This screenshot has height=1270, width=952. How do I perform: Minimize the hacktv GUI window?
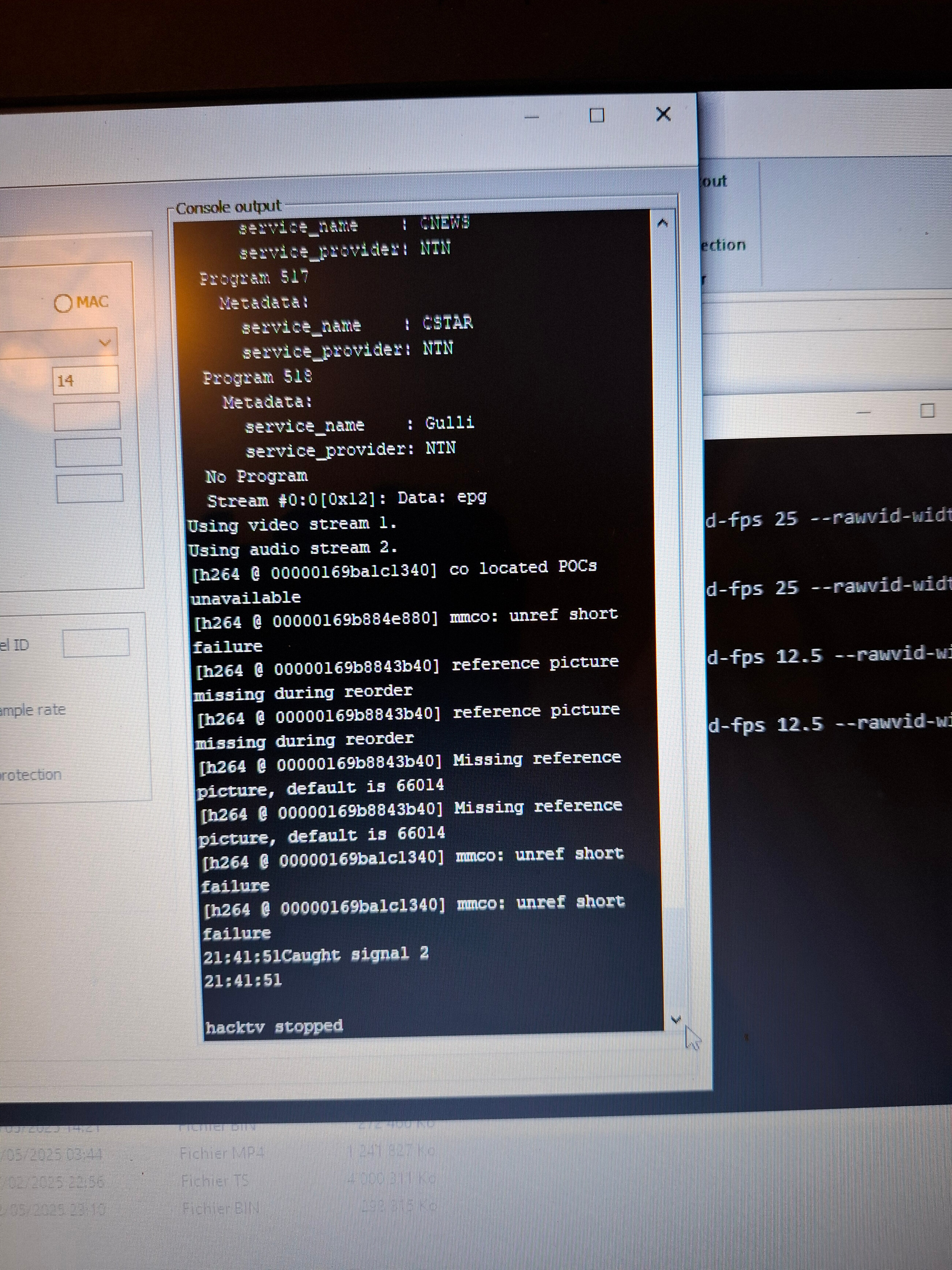532,117
